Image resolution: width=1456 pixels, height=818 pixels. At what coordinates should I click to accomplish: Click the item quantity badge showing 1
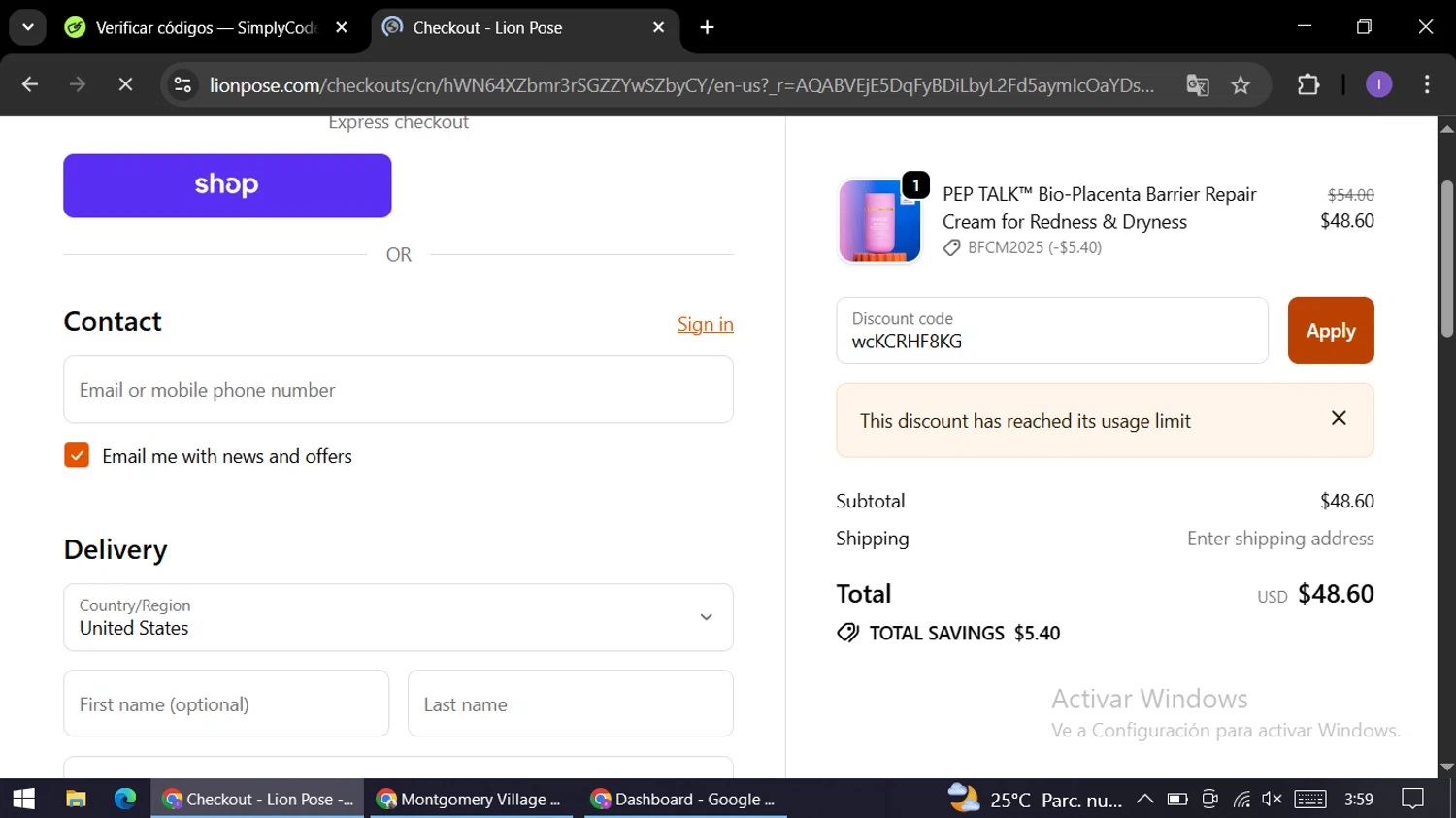tap(915, 184)
